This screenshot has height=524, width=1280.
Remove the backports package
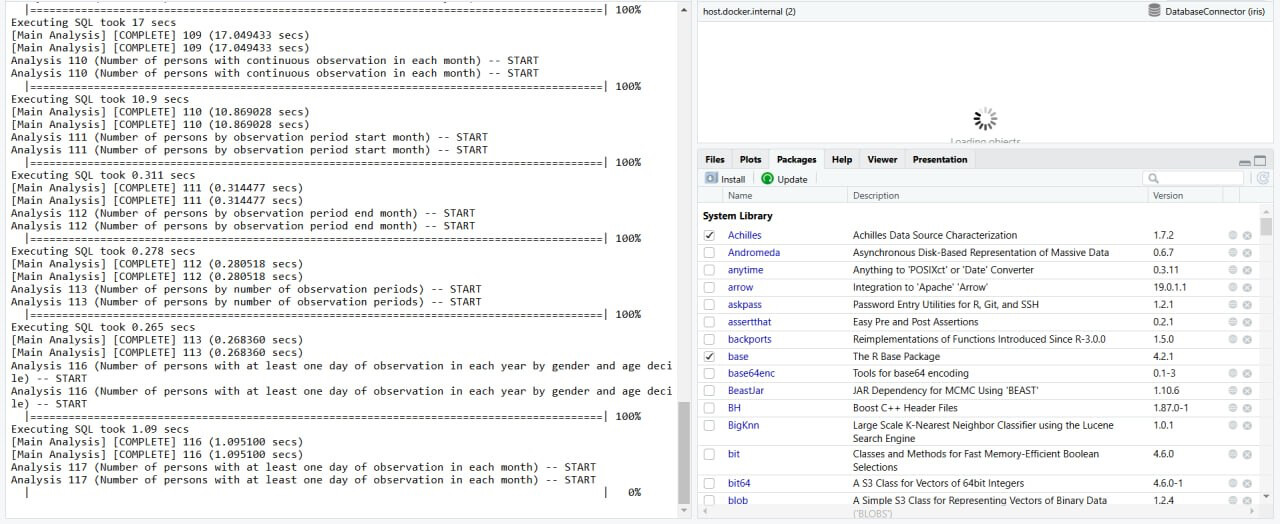pos(1247,339)
